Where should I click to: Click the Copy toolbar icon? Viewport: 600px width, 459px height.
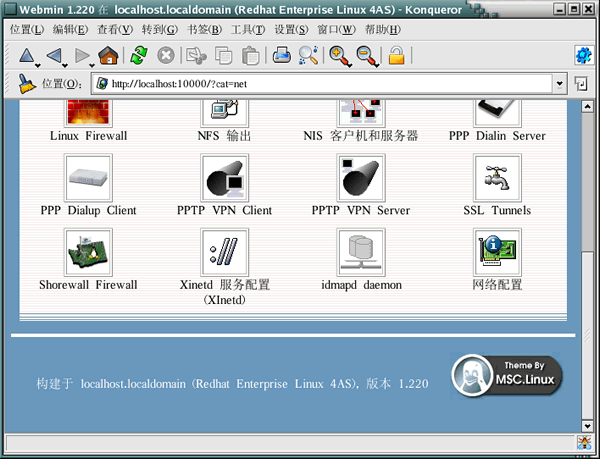223,56
